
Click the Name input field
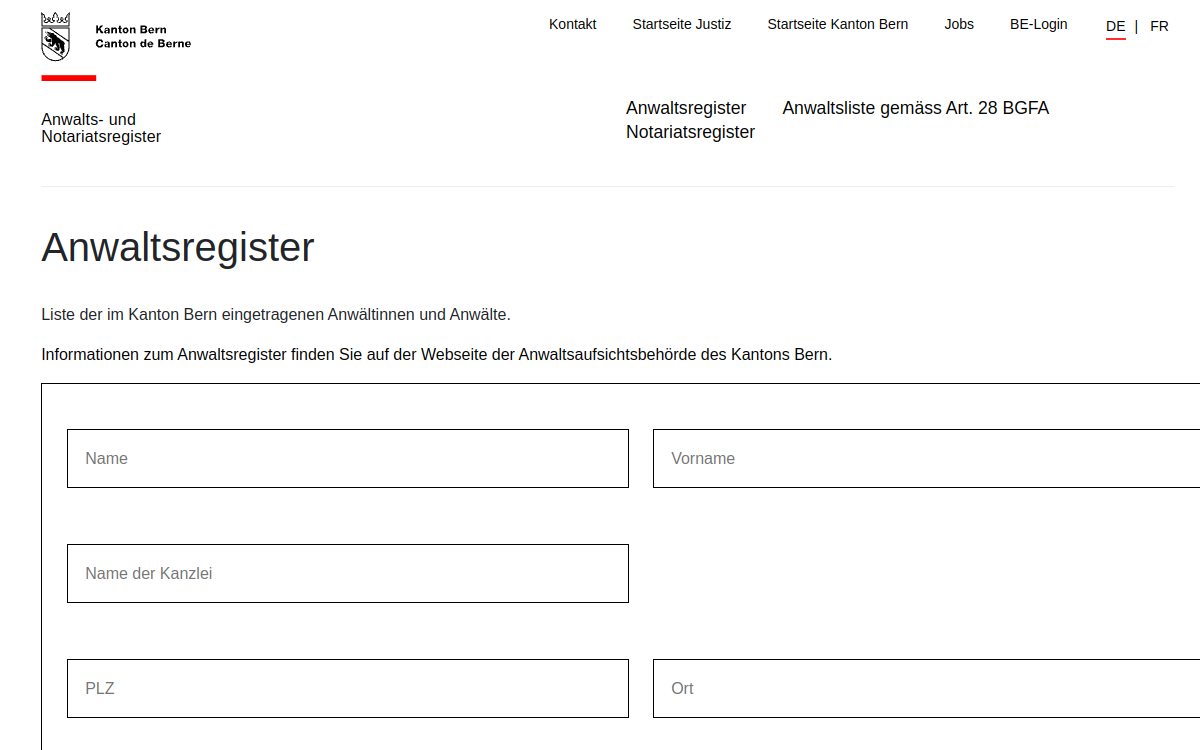348,458
